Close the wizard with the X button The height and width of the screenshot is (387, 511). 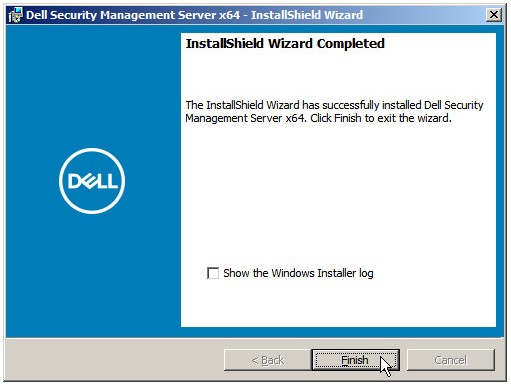pyautogui.click(x=494, y=15)
